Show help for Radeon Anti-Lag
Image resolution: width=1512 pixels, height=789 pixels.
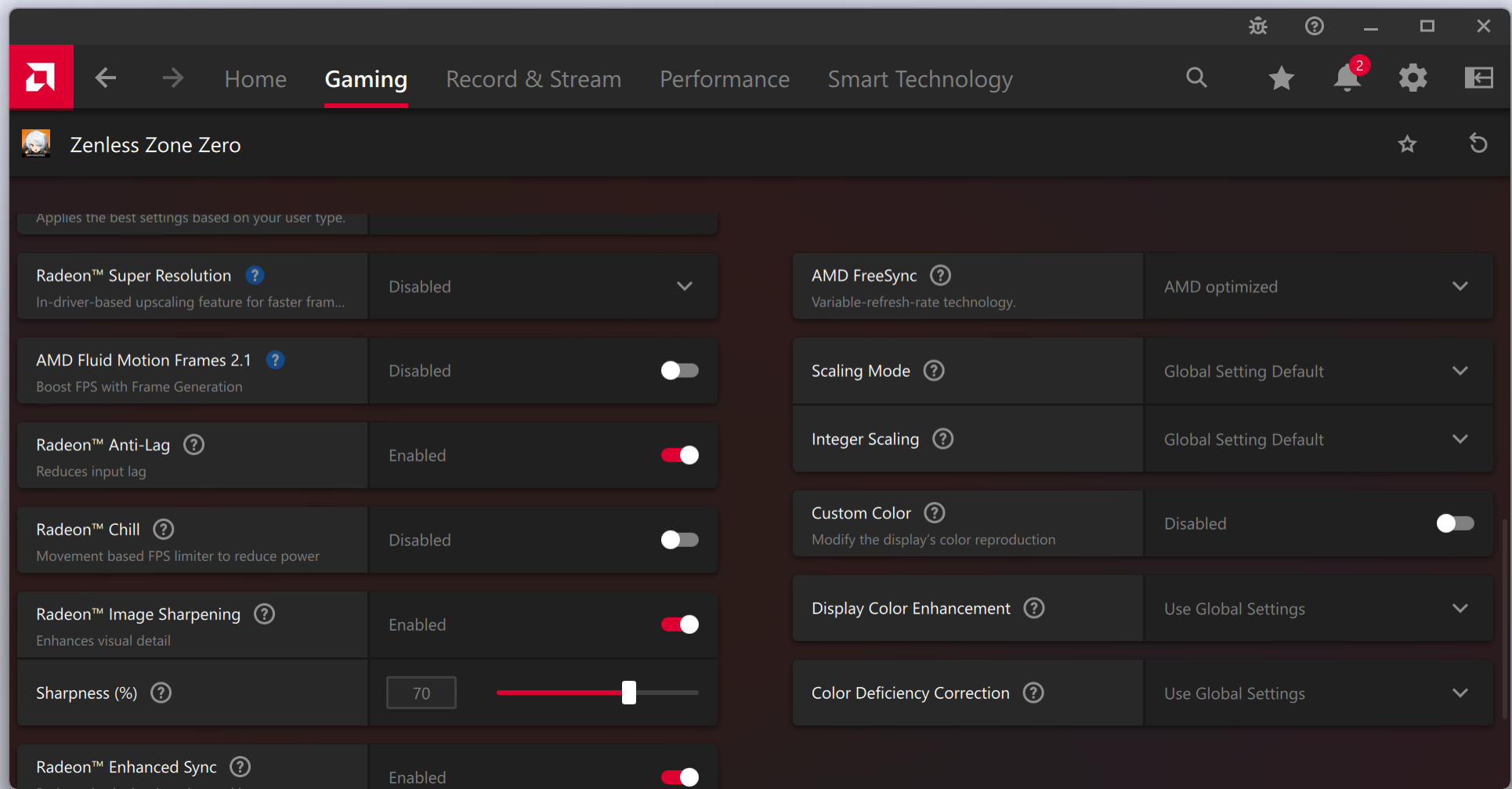coord(194,444)
